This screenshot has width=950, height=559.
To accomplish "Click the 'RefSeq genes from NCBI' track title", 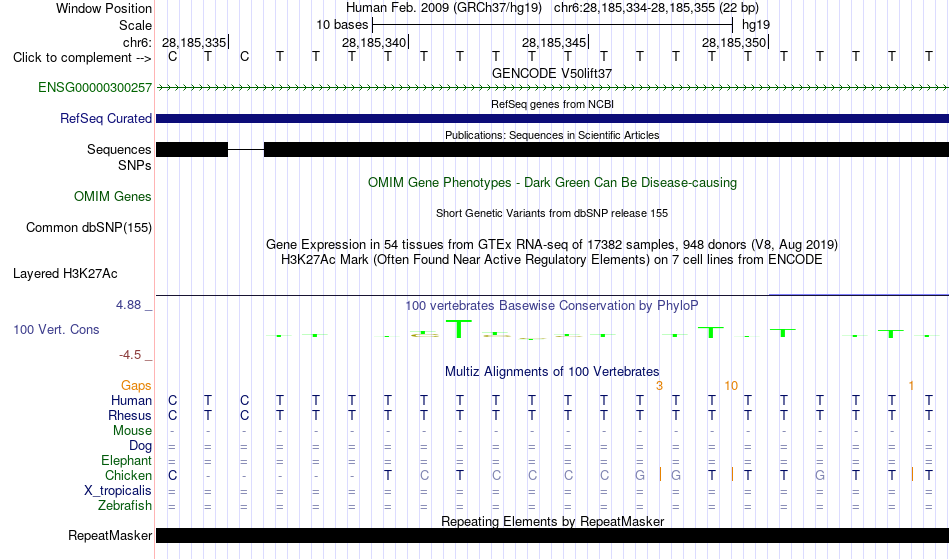I will point(552,104).
